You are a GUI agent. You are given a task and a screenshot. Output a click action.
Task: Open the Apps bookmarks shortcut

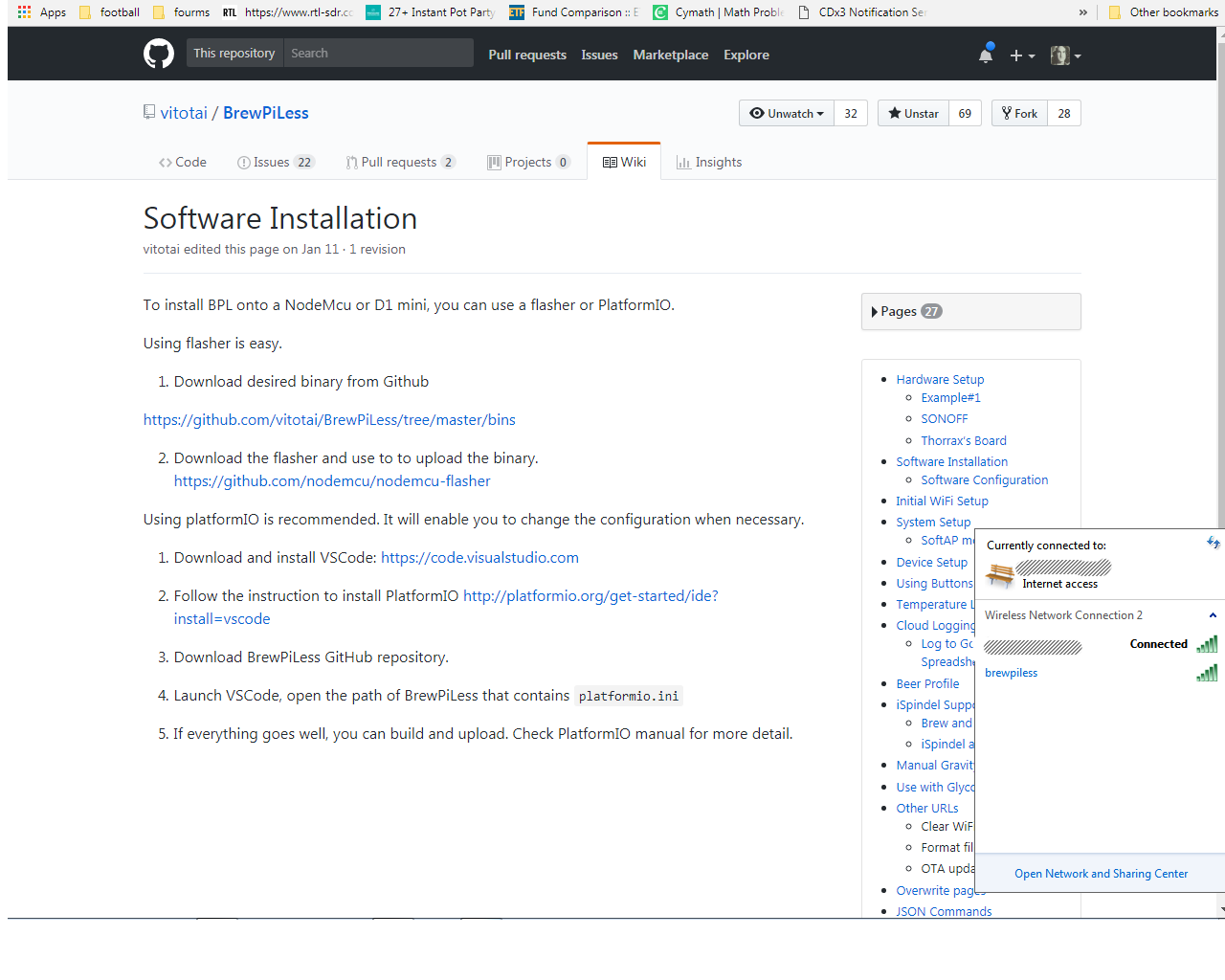(x=42, y=12)
